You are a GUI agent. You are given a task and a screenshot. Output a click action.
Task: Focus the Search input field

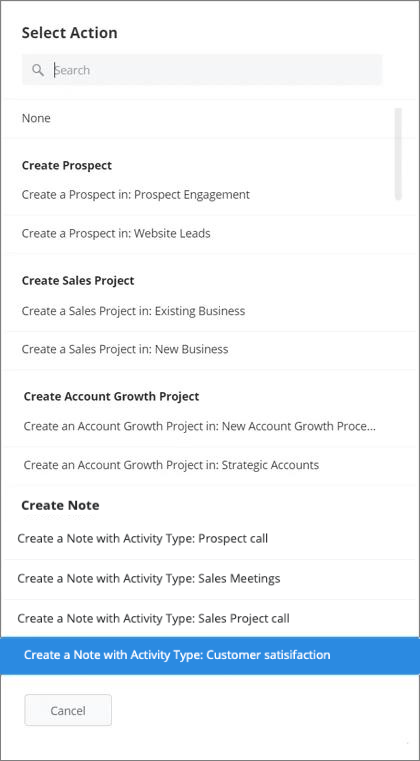click(202, 70)
